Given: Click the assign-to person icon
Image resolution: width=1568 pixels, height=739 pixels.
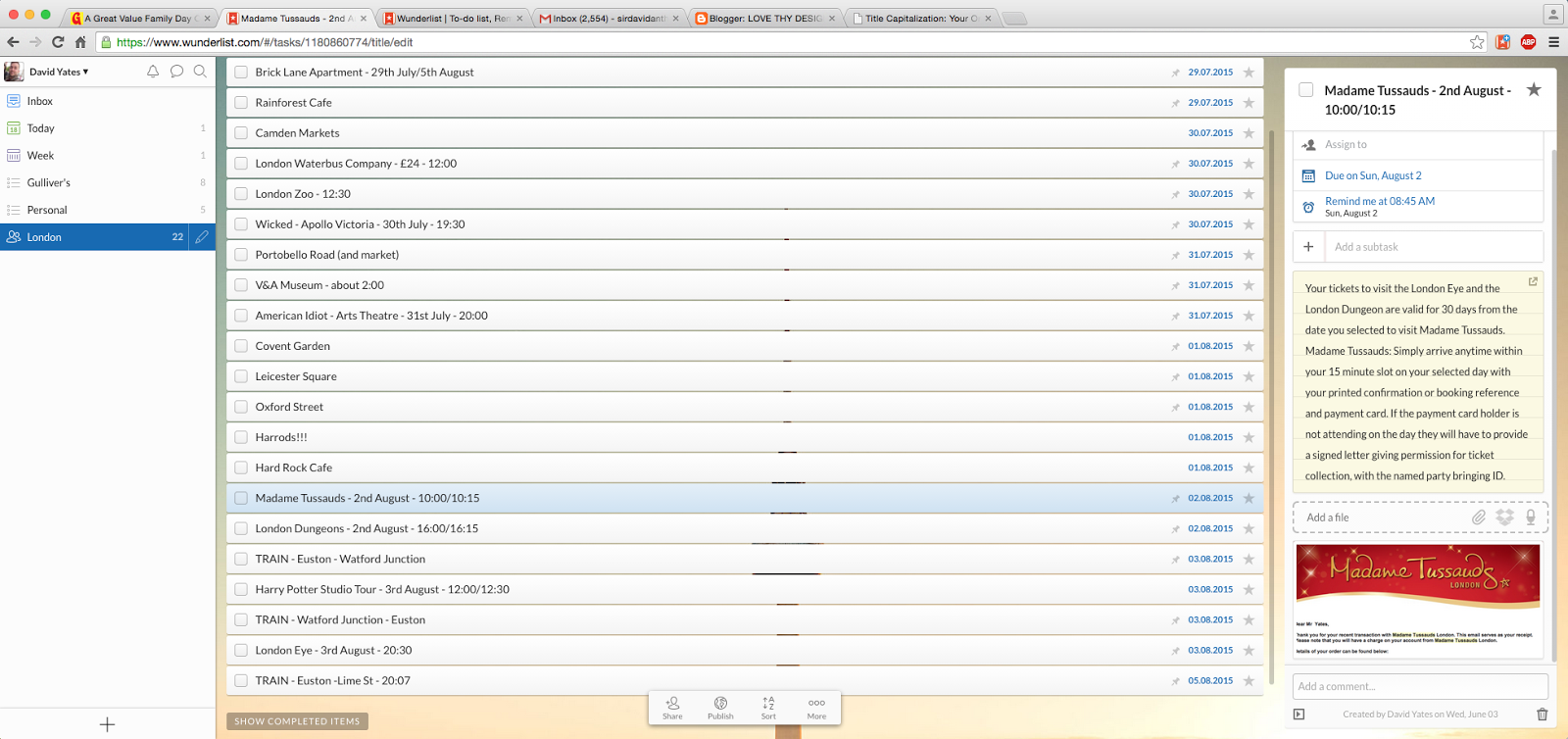Looking at the screenshot, I should 1308,144.
